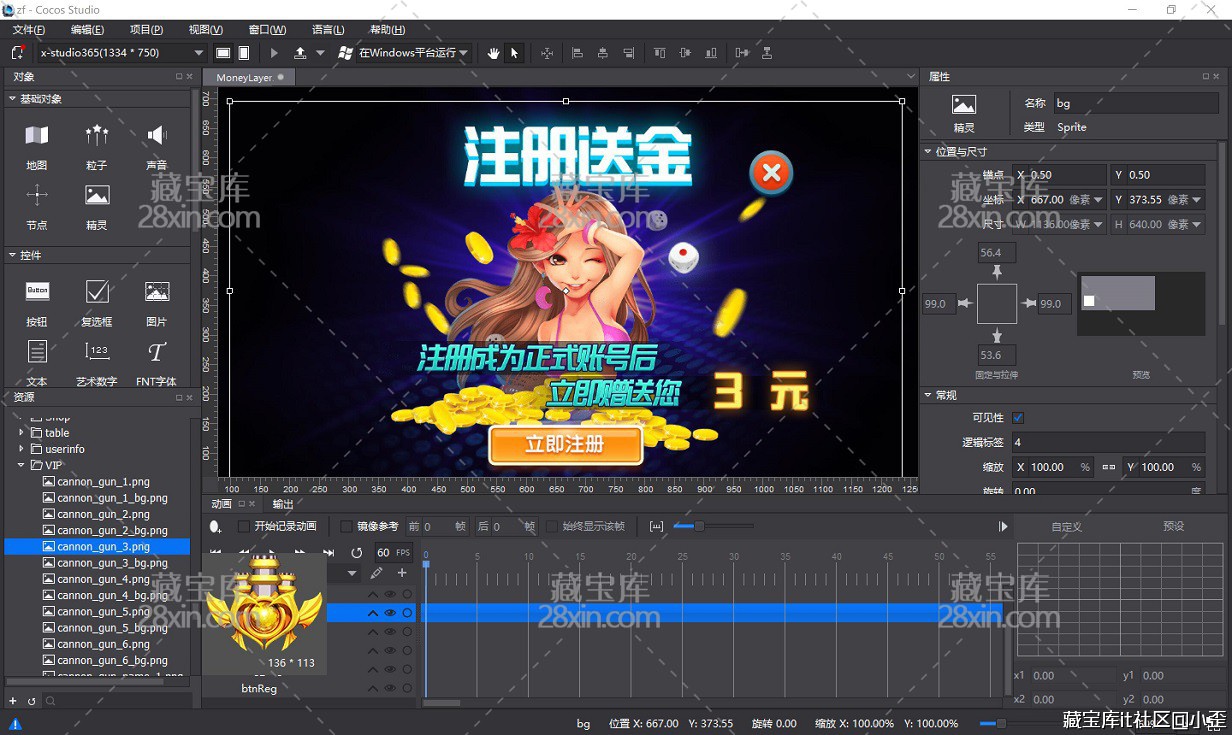Toggle the 可见性 visibility checkbox

[x=1018, y=418]
